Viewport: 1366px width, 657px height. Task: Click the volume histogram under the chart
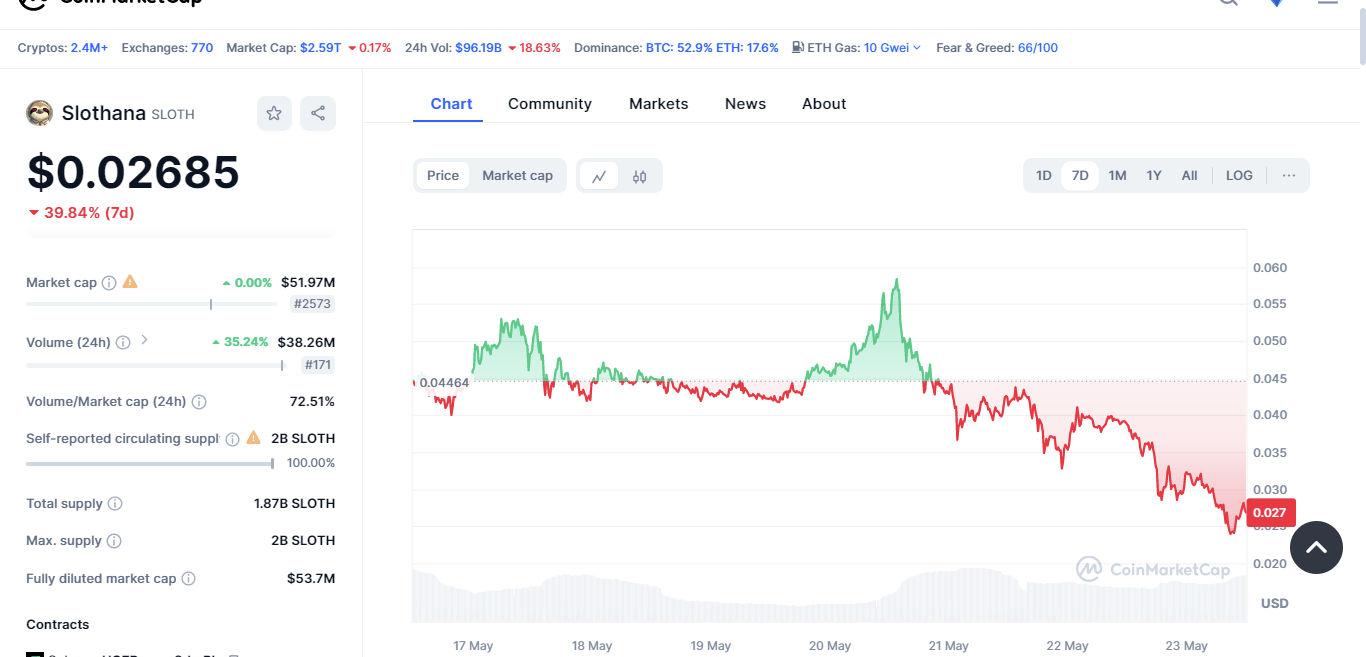tap(830, 595)
